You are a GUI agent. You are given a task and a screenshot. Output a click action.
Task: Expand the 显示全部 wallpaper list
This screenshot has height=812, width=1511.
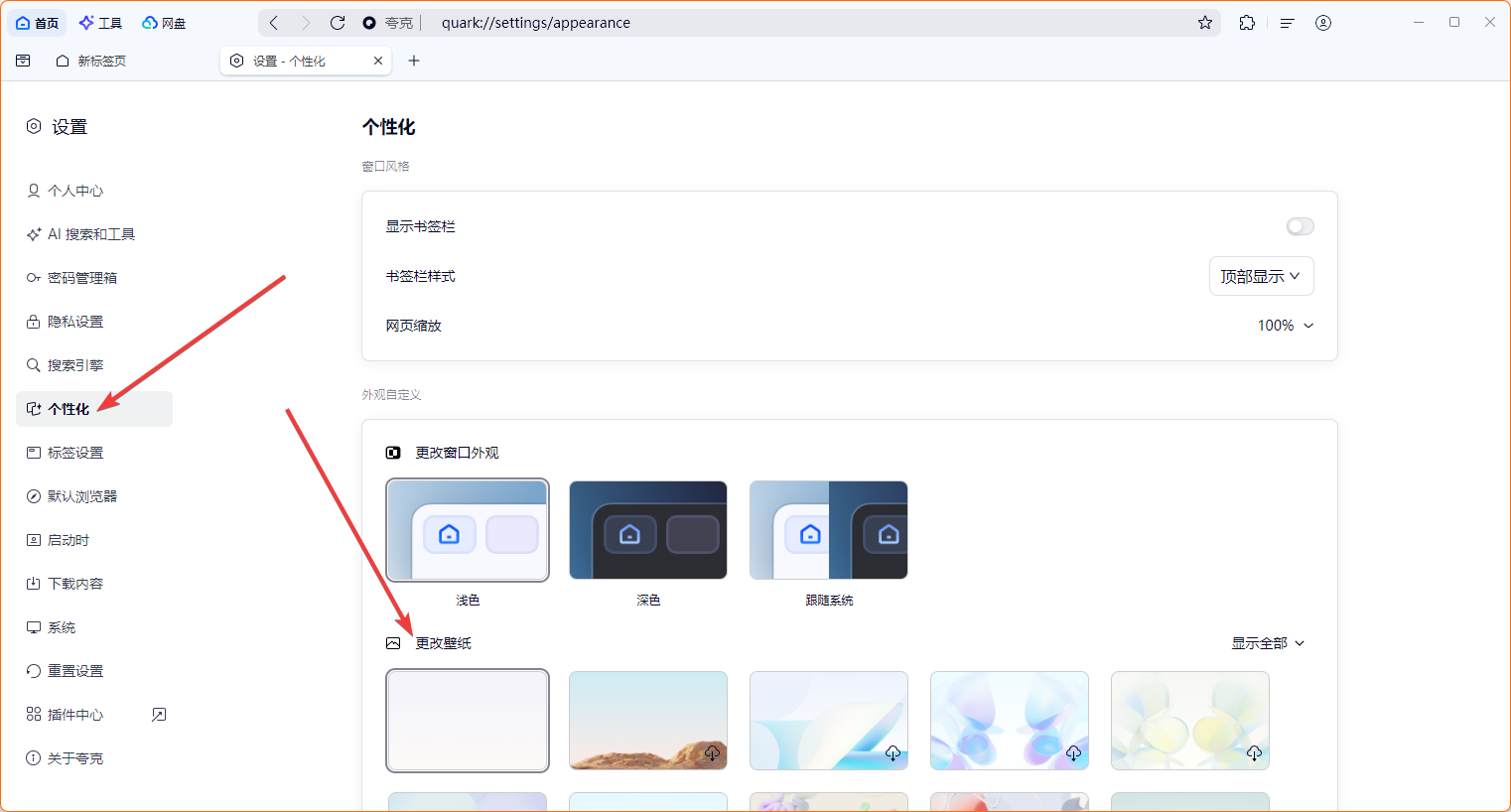tap(1268, 643)
